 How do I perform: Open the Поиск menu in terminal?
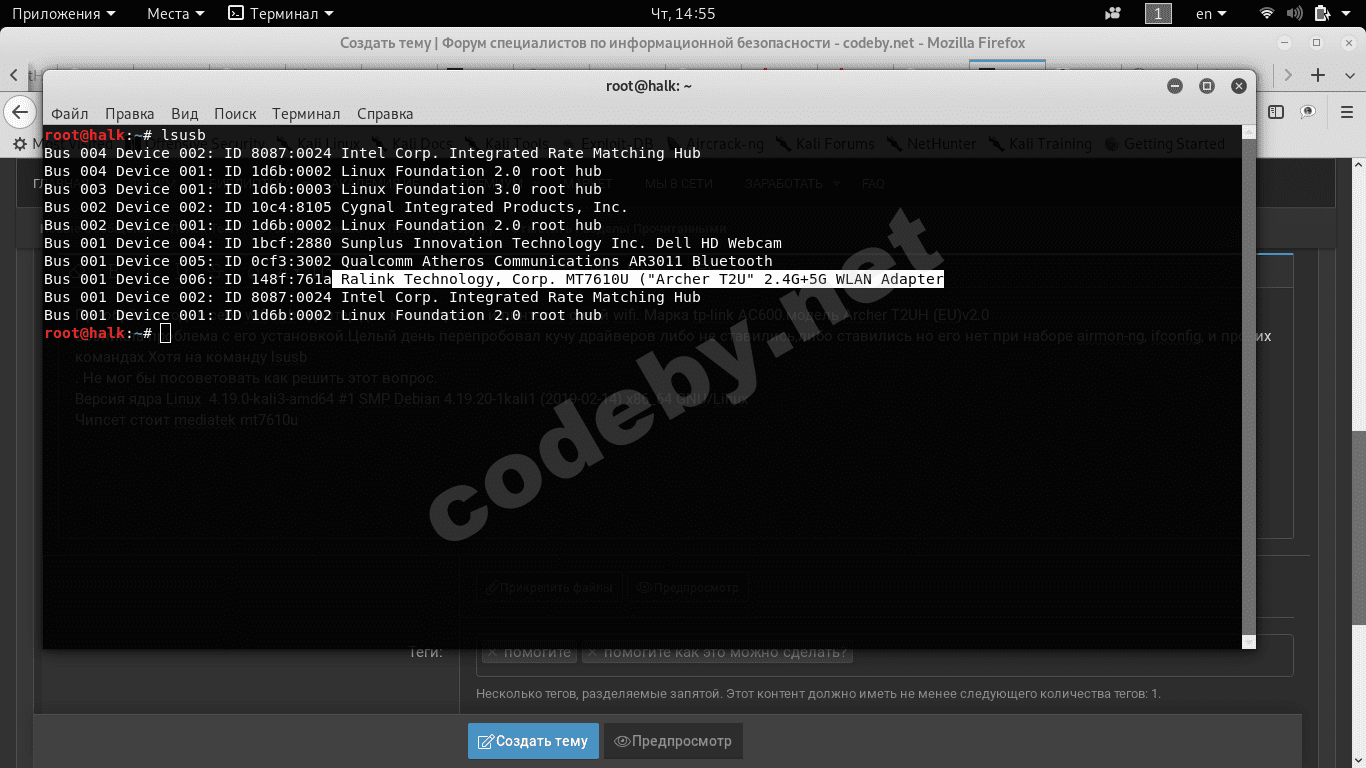point(235,114)
